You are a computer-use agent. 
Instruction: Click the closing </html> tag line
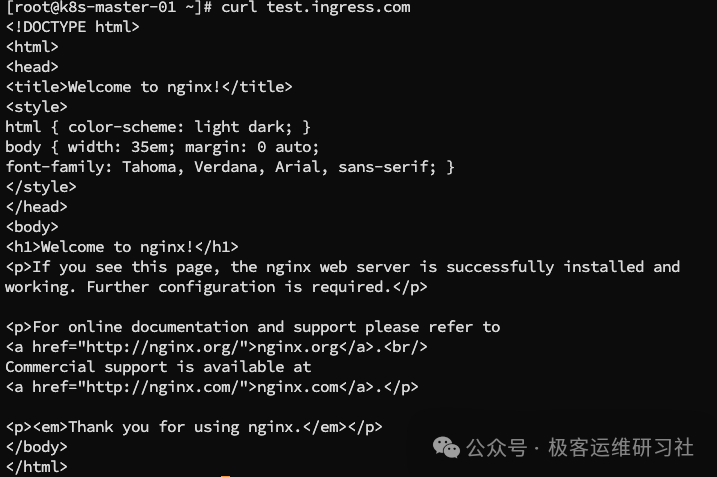pos(36,467)
